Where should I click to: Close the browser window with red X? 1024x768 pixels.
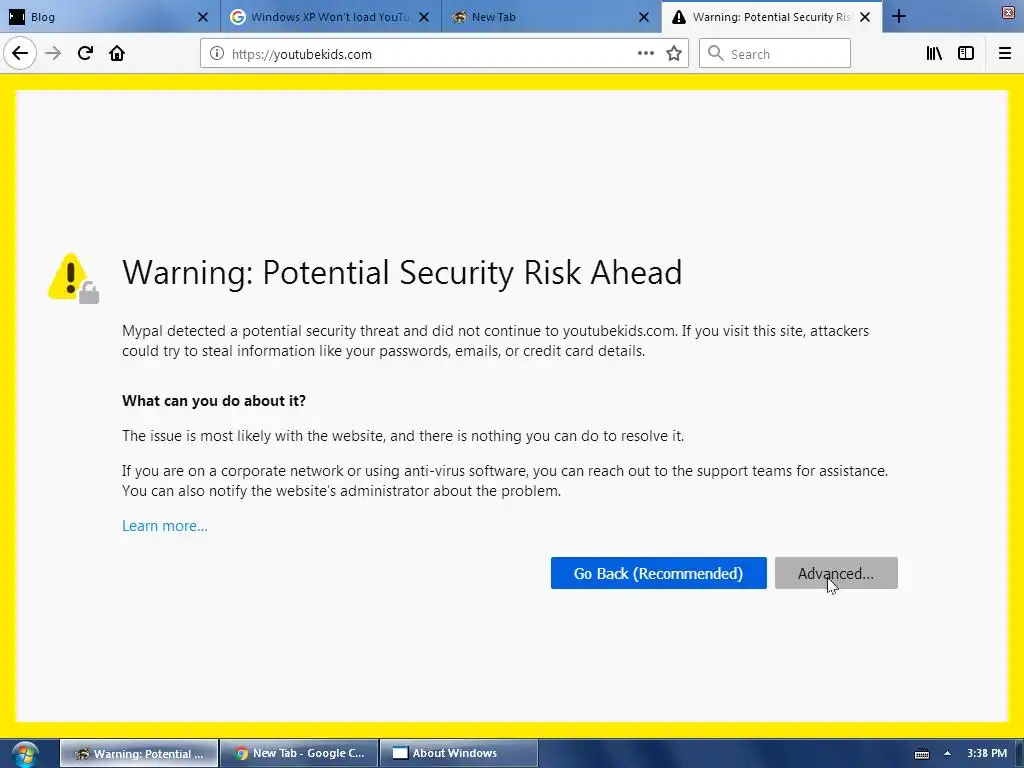(x=1009, y=13)
